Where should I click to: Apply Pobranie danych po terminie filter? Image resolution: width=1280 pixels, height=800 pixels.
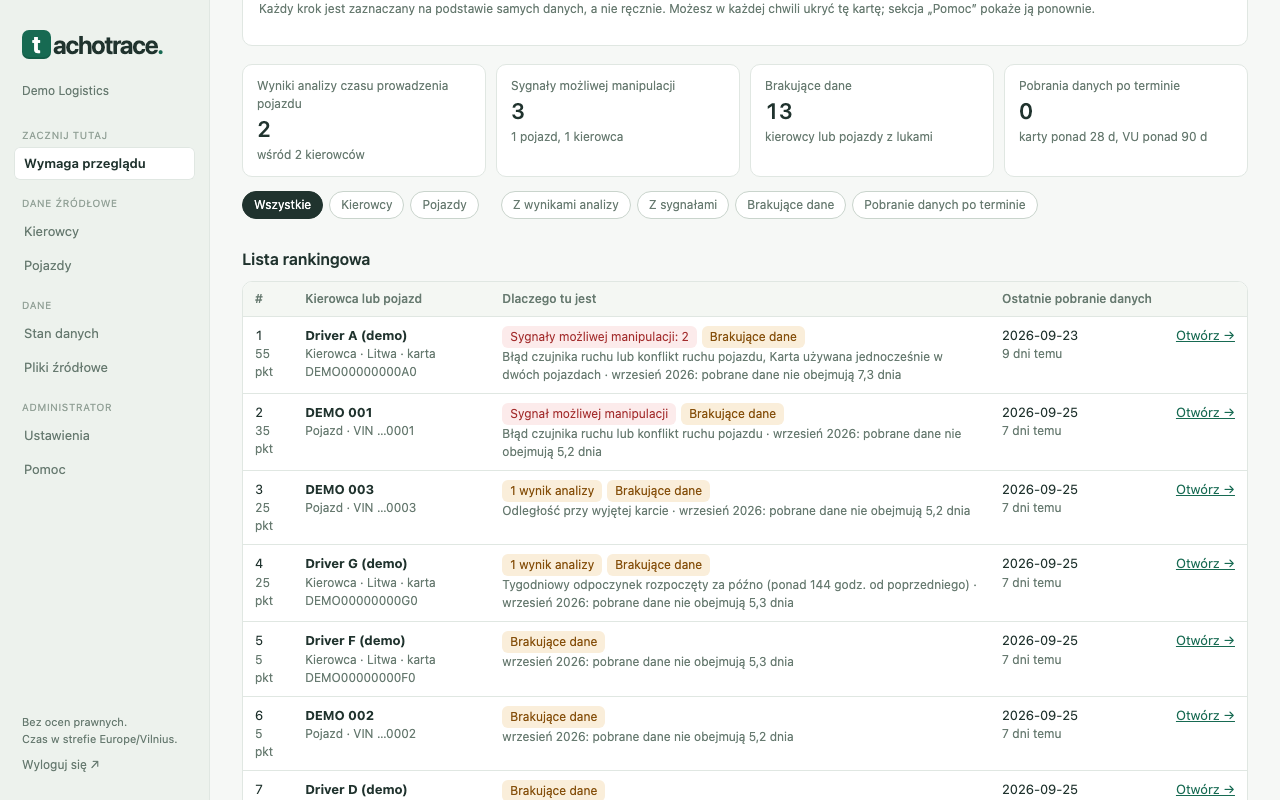click(x=945, y=205)
